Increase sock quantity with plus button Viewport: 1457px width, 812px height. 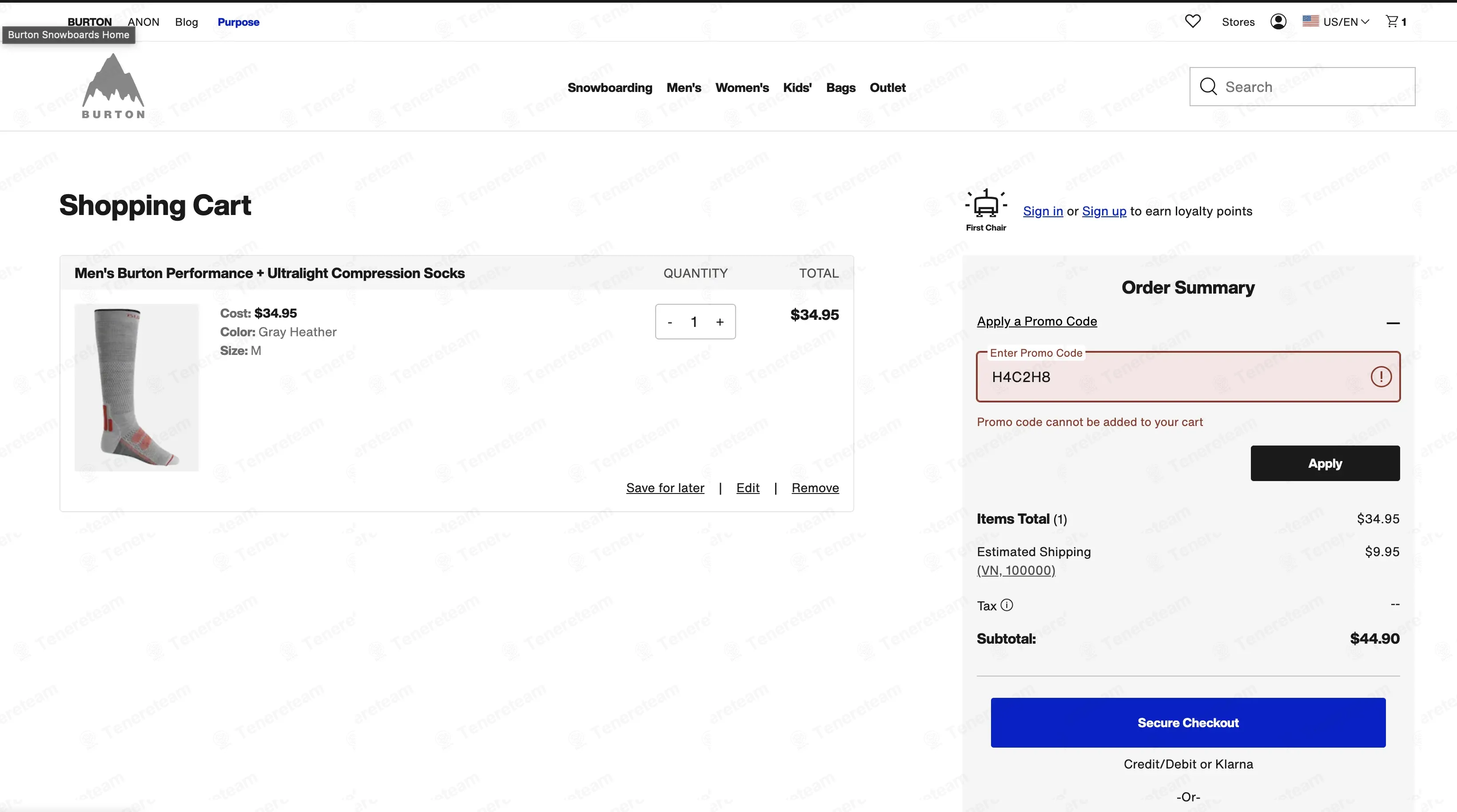coord(720,322)
